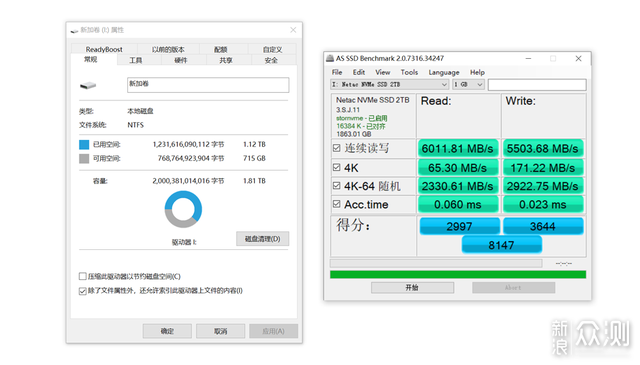Click the 开始 start benchmark button
The image size is (640, 365).
[x=412, y=288]
